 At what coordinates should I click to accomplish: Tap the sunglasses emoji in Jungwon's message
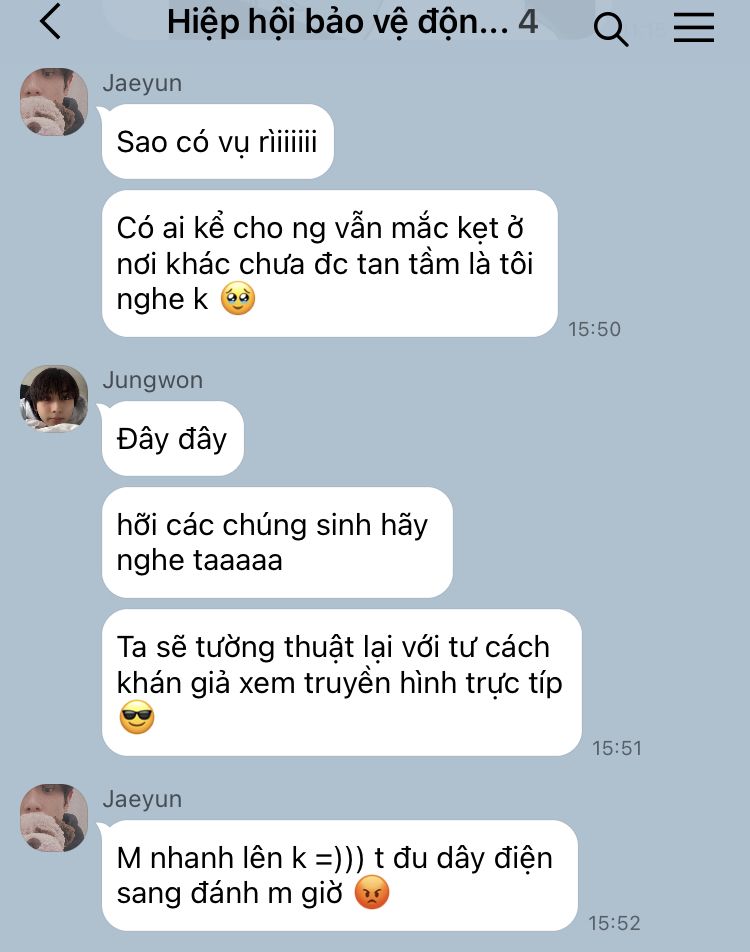click(137, 717)
